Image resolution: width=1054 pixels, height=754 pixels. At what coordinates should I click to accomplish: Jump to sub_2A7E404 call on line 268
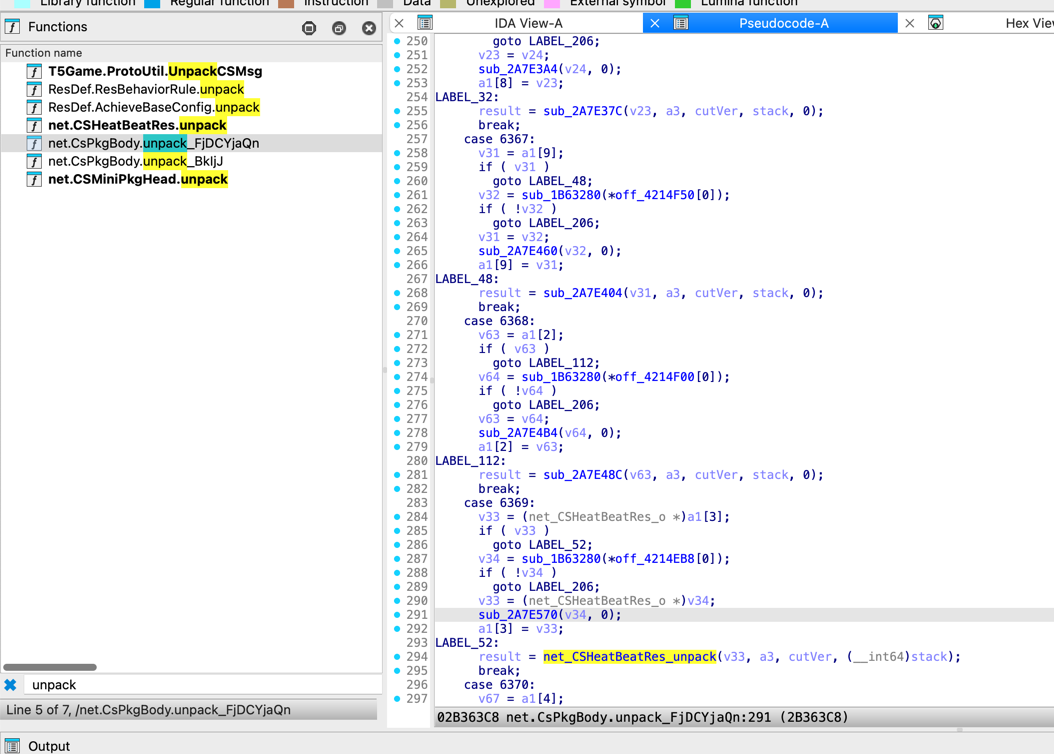pos(583,293)
